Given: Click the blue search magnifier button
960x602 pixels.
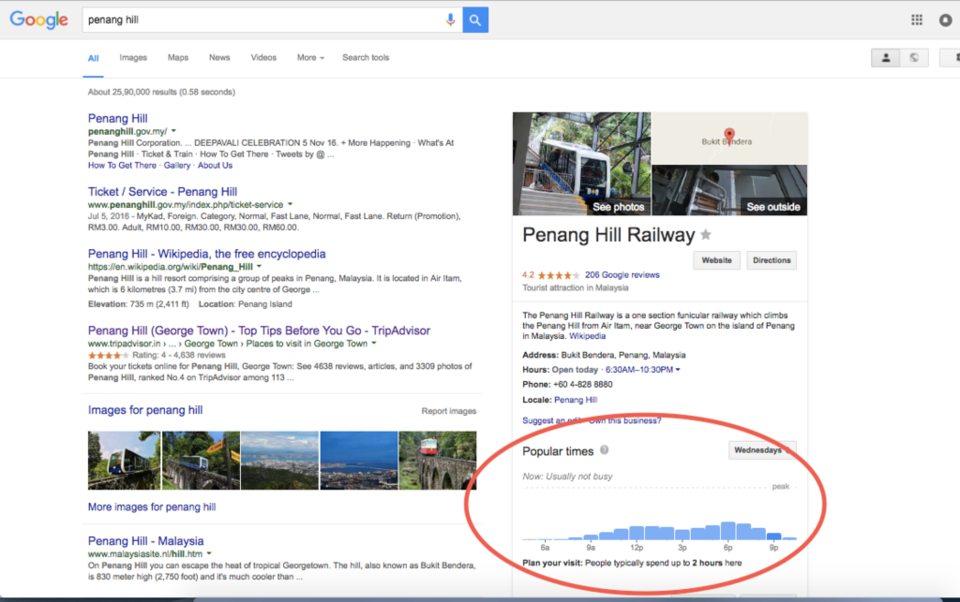Looking at the screenshot, I should point(475,20).
